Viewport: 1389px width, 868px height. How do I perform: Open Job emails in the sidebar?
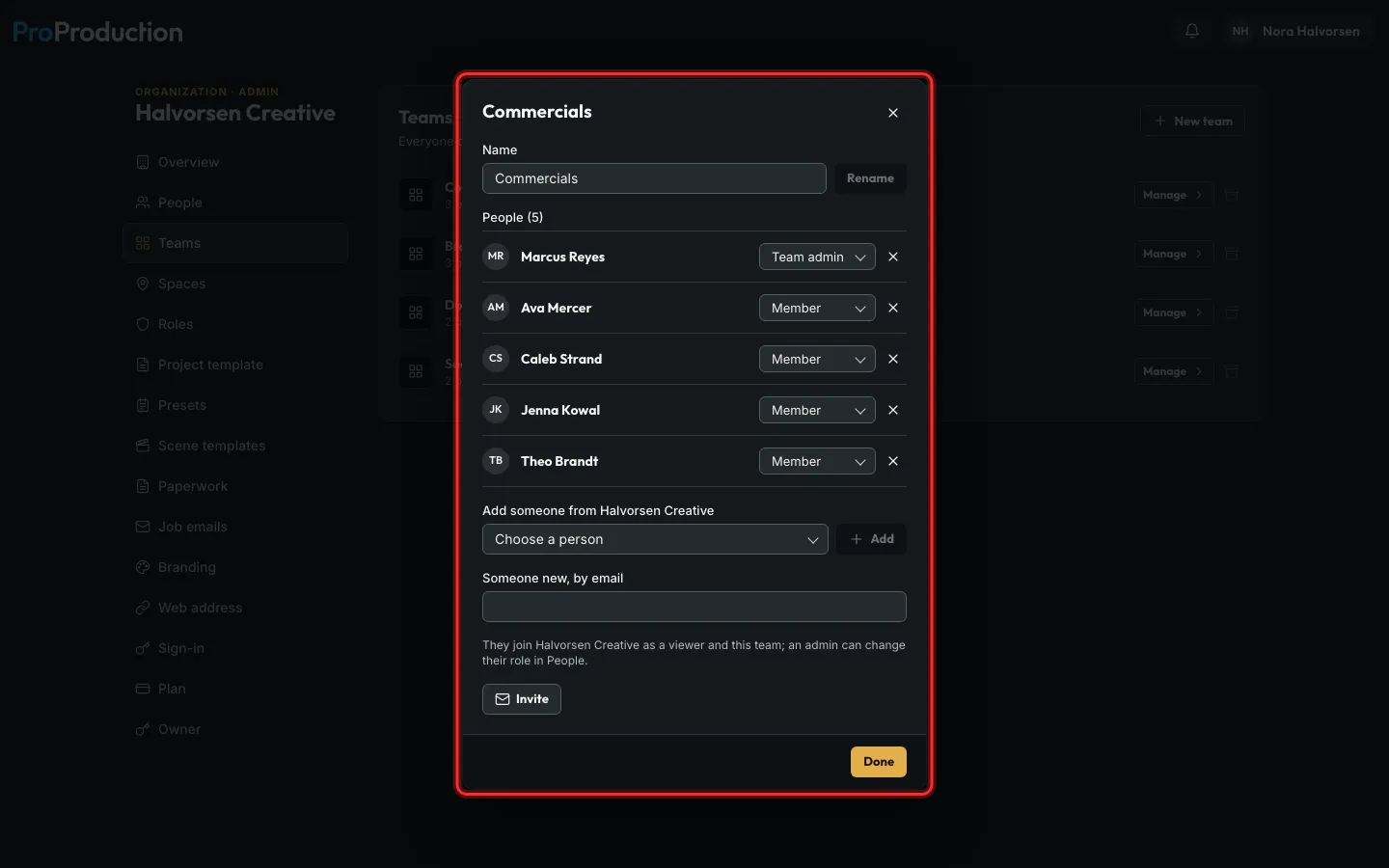[x=235, y=527]
